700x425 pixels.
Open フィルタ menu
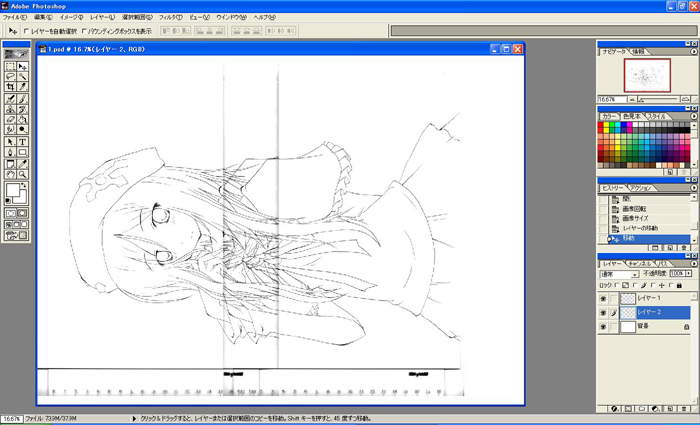[x=171, y=17]
